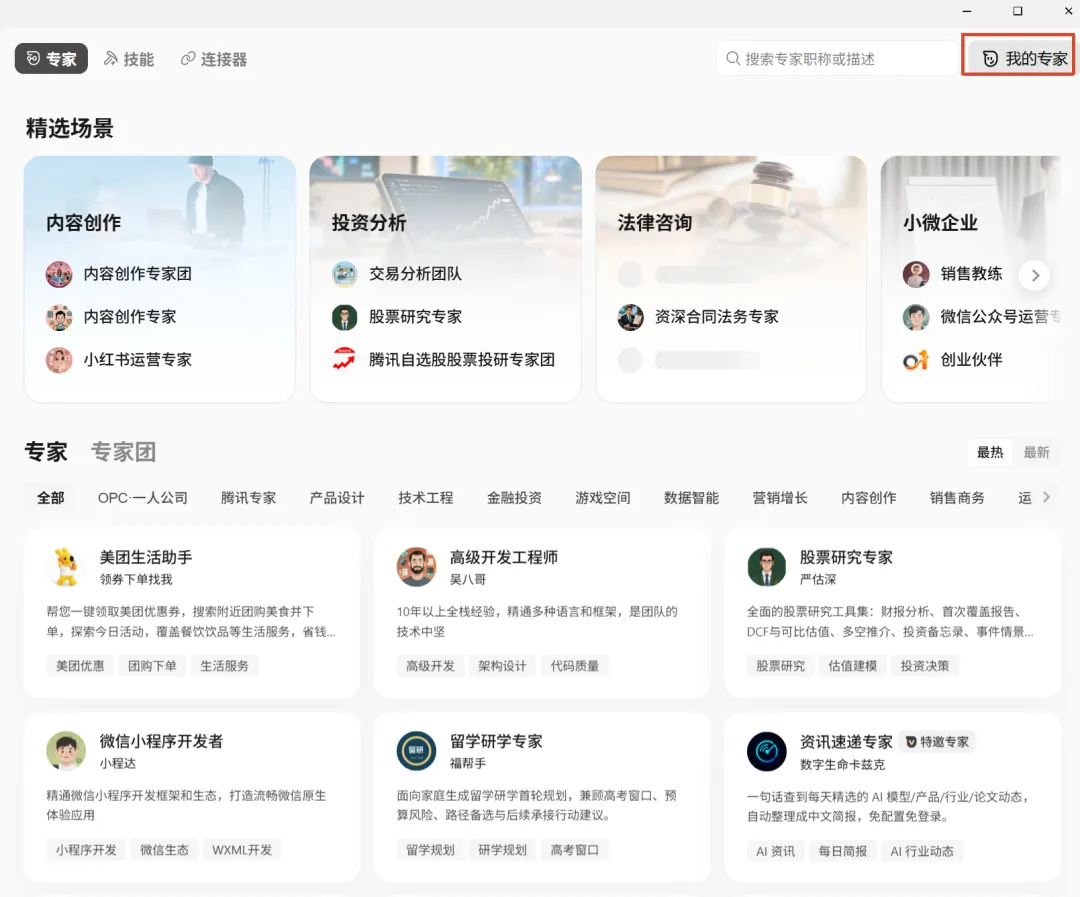The width and height of the screenshot is (1080, 897).
Task: Click the 高级开发工程师 avatar
Action: pos(416,567)
